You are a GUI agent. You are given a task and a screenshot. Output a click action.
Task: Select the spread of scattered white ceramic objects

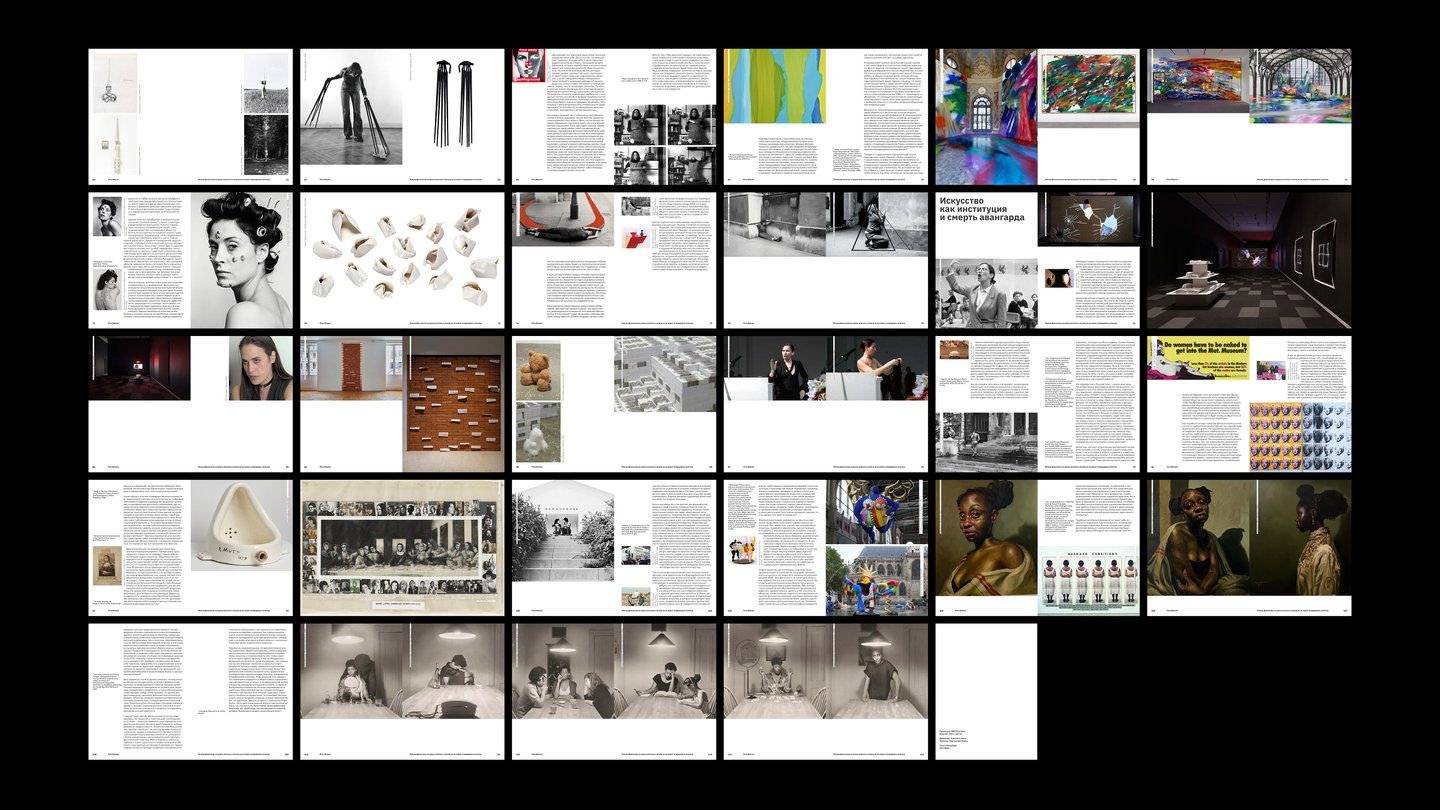click(402, 260)
